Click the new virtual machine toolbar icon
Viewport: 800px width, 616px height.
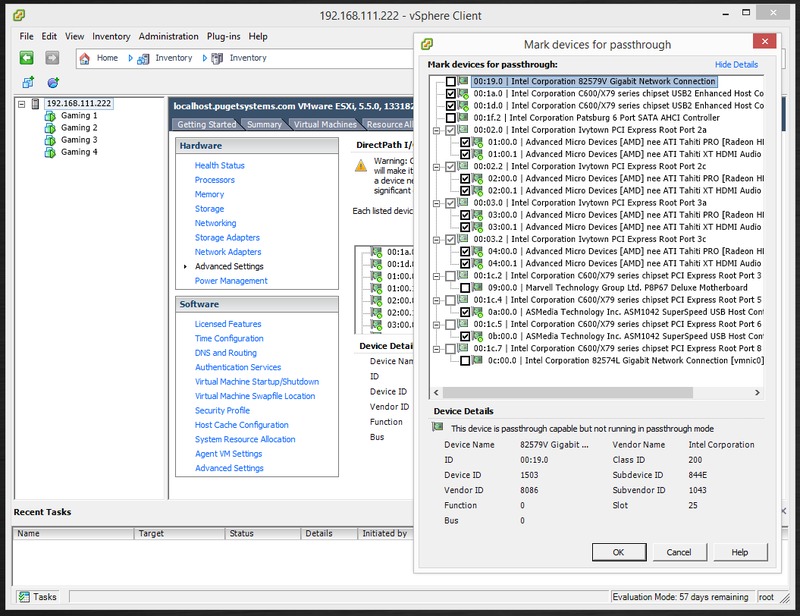28,82
